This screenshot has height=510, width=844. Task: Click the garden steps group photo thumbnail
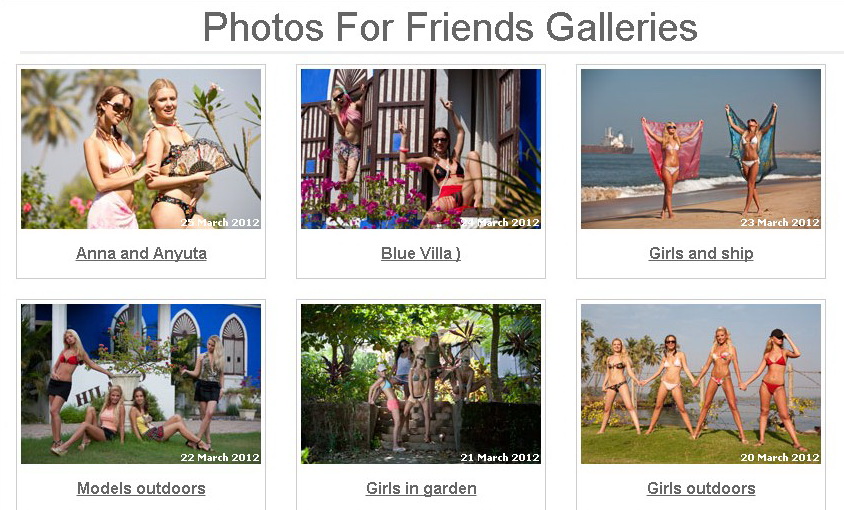point(421,384)
